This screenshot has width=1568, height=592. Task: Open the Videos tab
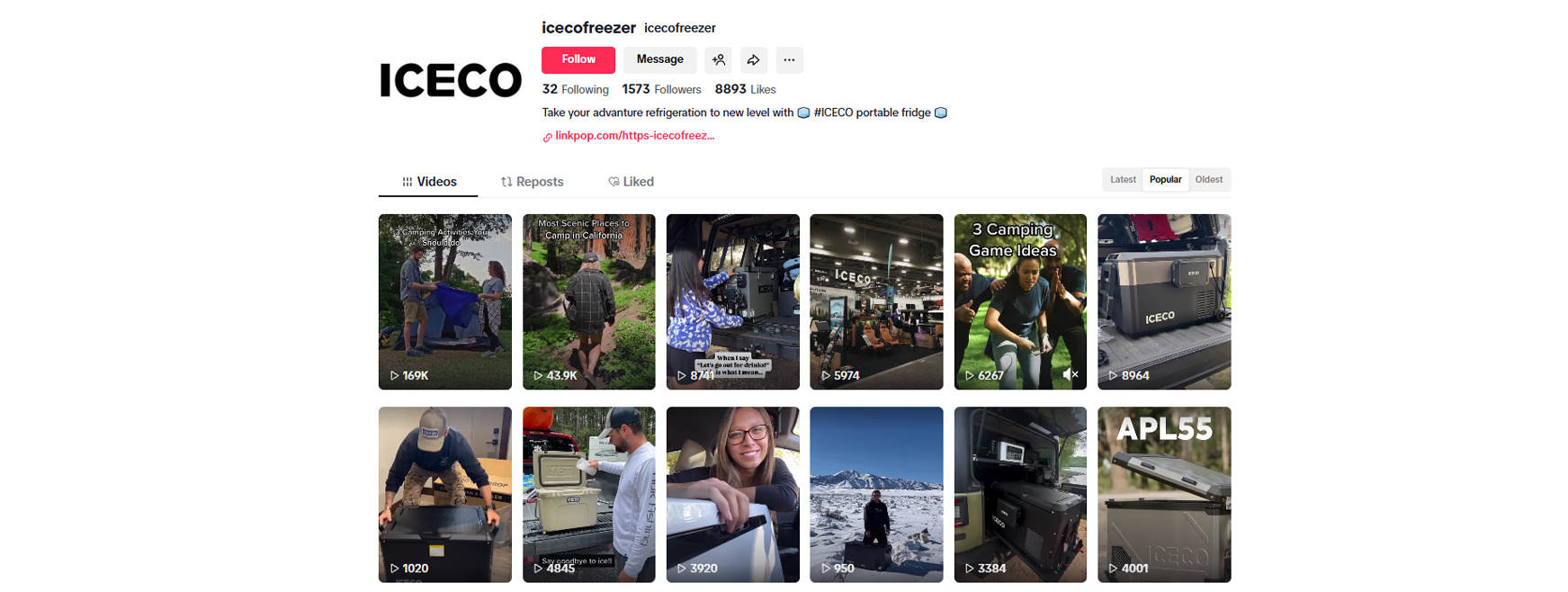coord(429,182)
